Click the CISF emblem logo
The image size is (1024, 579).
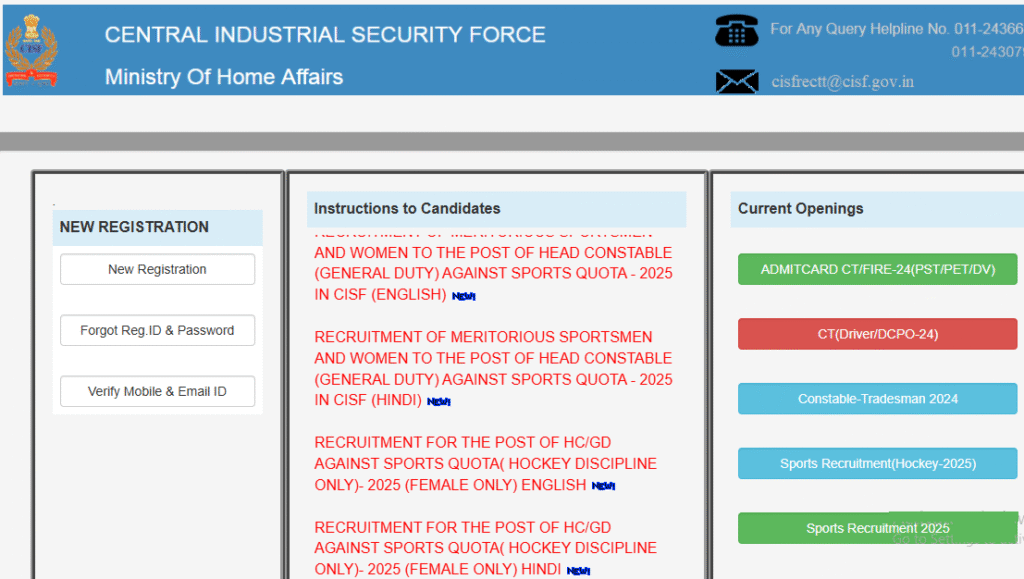(31, 51)
